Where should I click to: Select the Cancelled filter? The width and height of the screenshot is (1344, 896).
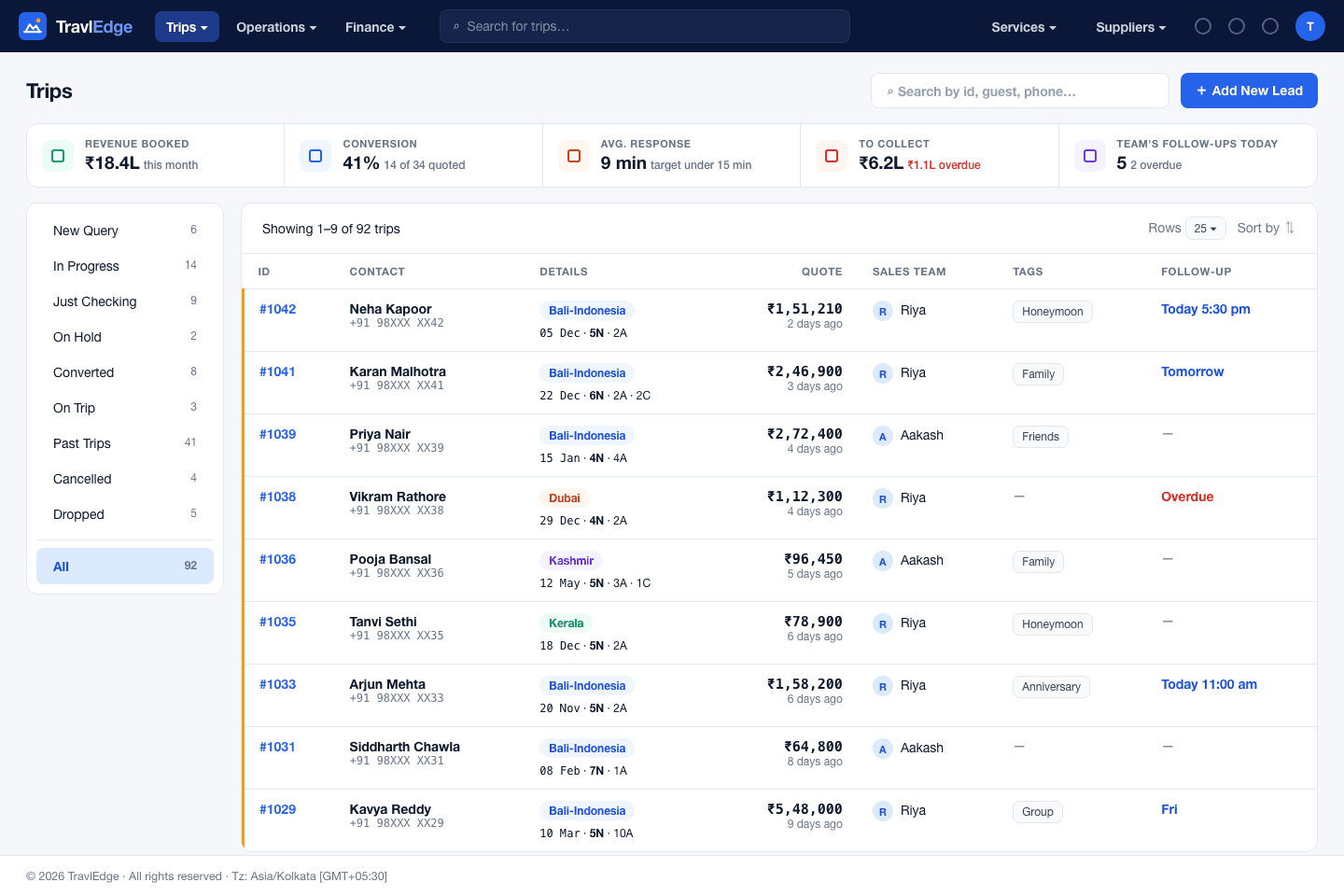125,479
